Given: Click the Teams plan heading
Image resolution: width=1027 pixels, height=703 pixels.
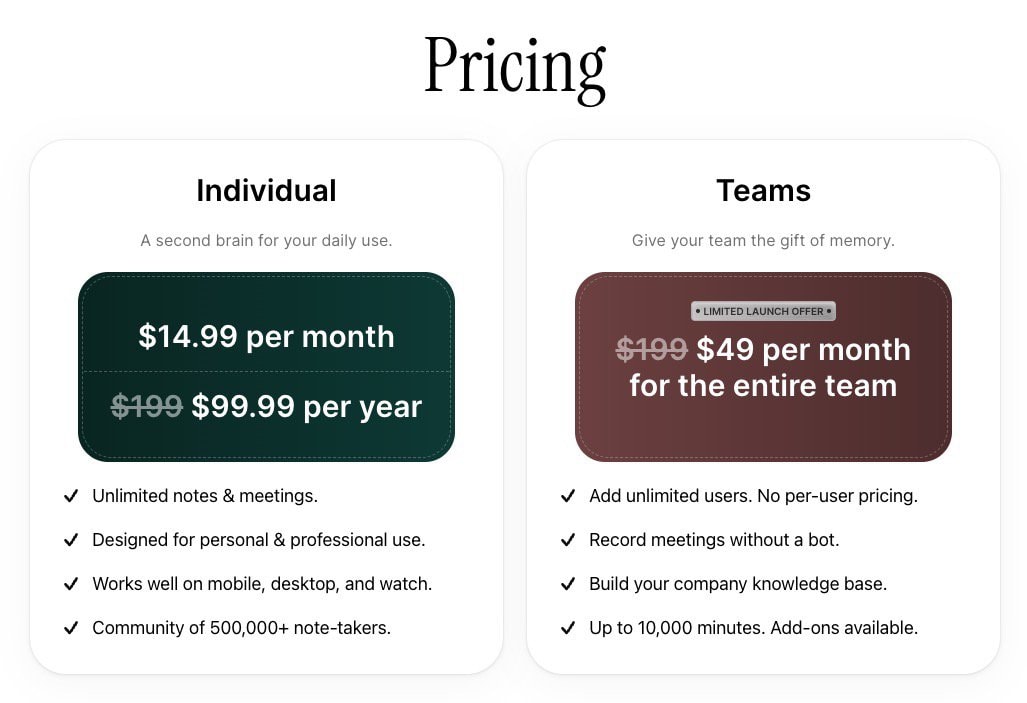Looking at the screenshot, I should 763,190.
